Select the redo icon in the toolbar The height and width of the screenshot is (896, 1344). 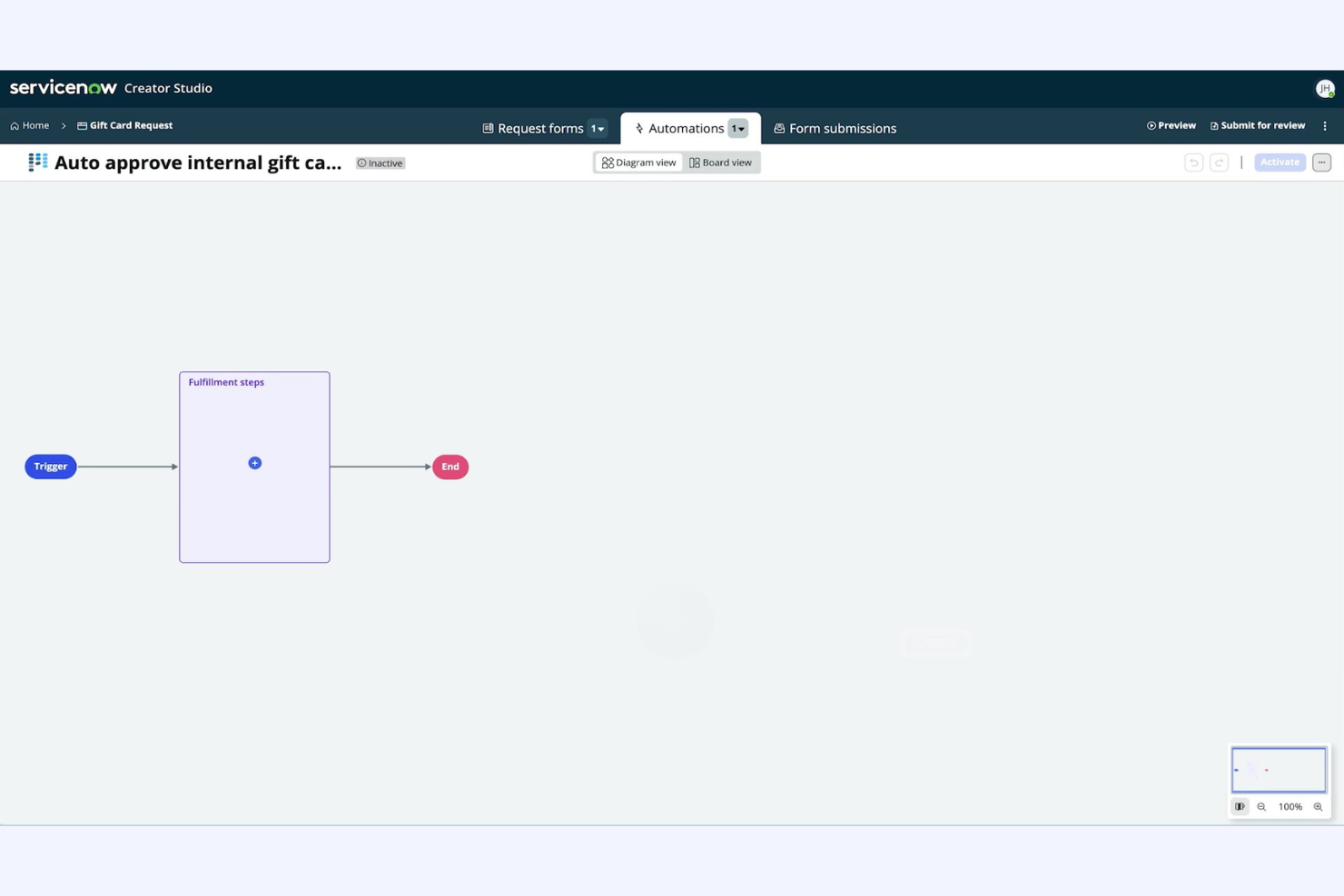pyautogui.click(x=1219, y=162)
